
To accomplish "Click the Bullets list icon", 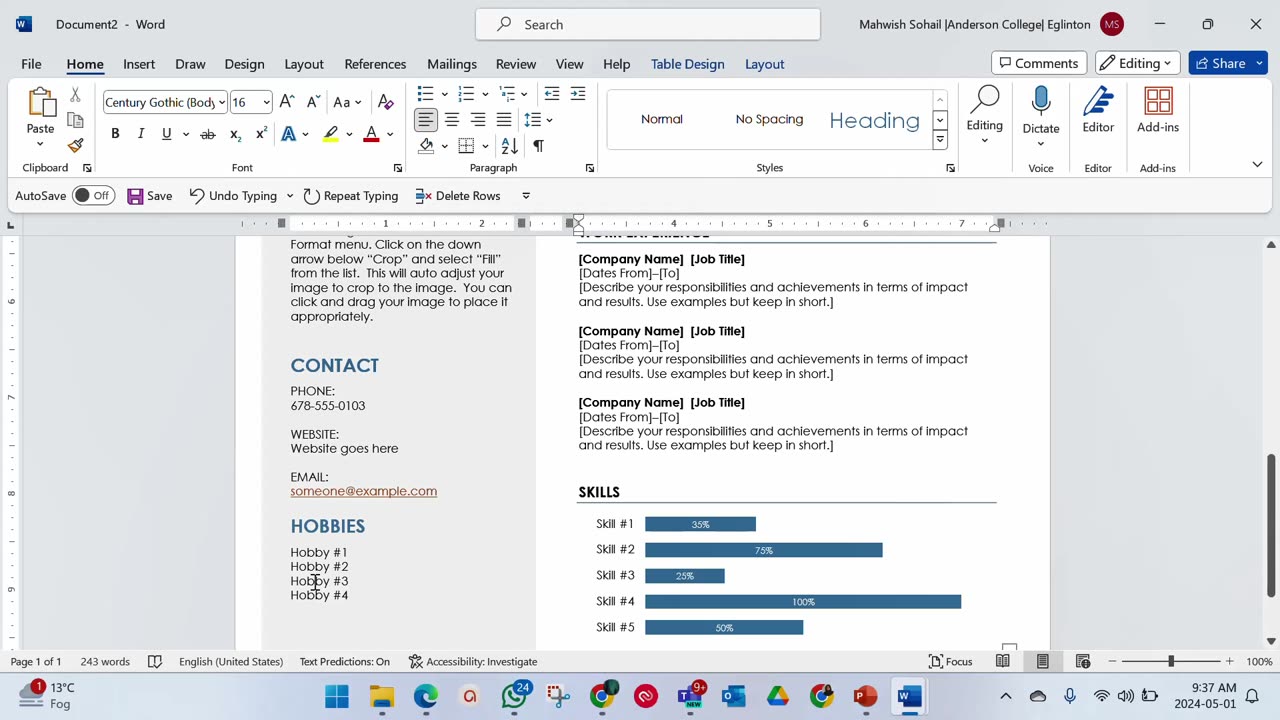I will [426, 94].
